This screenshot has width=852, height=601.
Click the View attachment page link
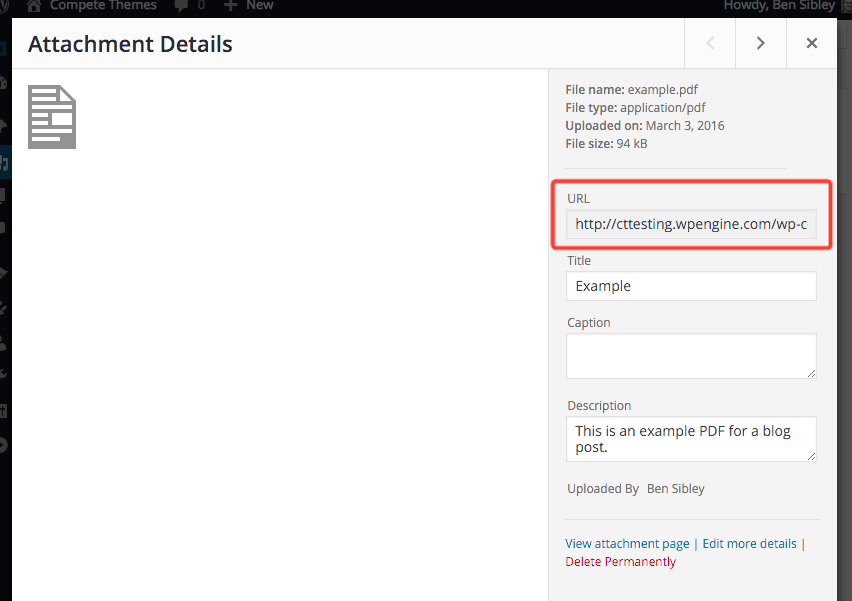click(627, 543)
